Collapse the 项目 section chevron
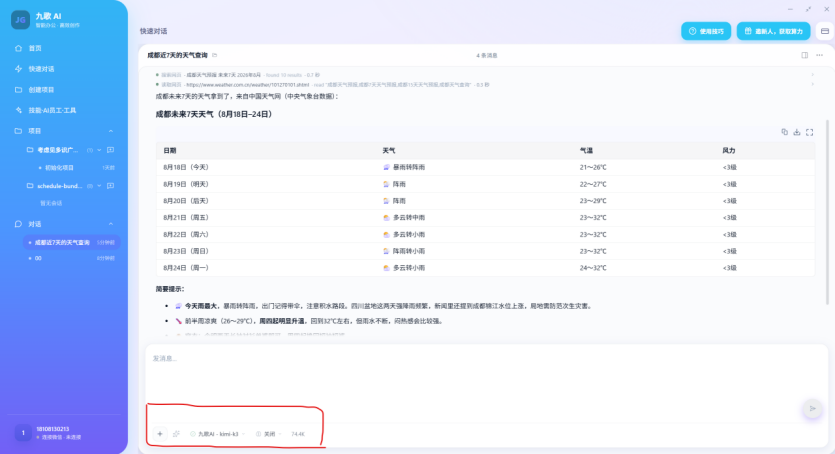 click(111, 131)
